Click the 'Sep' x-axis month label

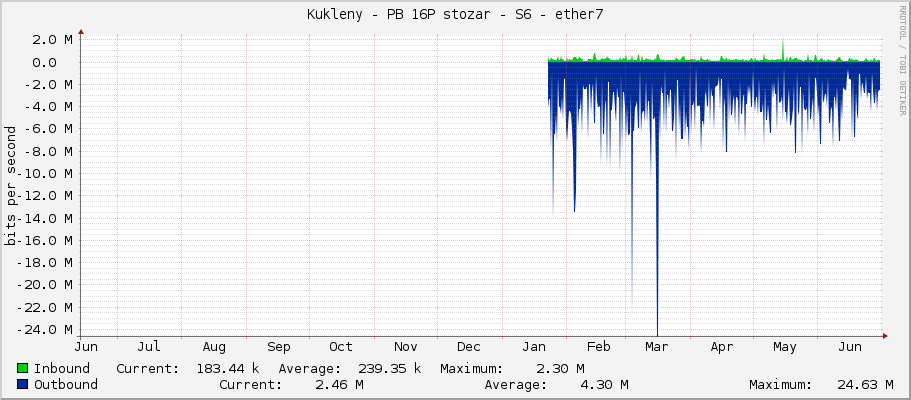click(x=278, y=347)
